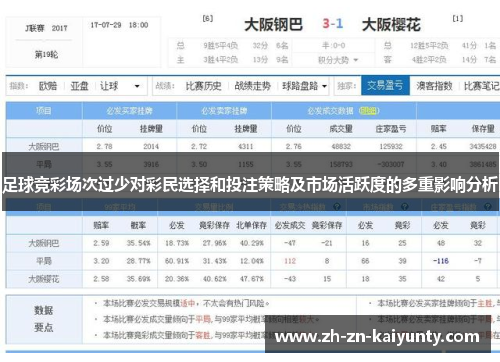Click the J联赛 2017 league label
Screen dimensions: 500x362
click(x=46, y=28)
